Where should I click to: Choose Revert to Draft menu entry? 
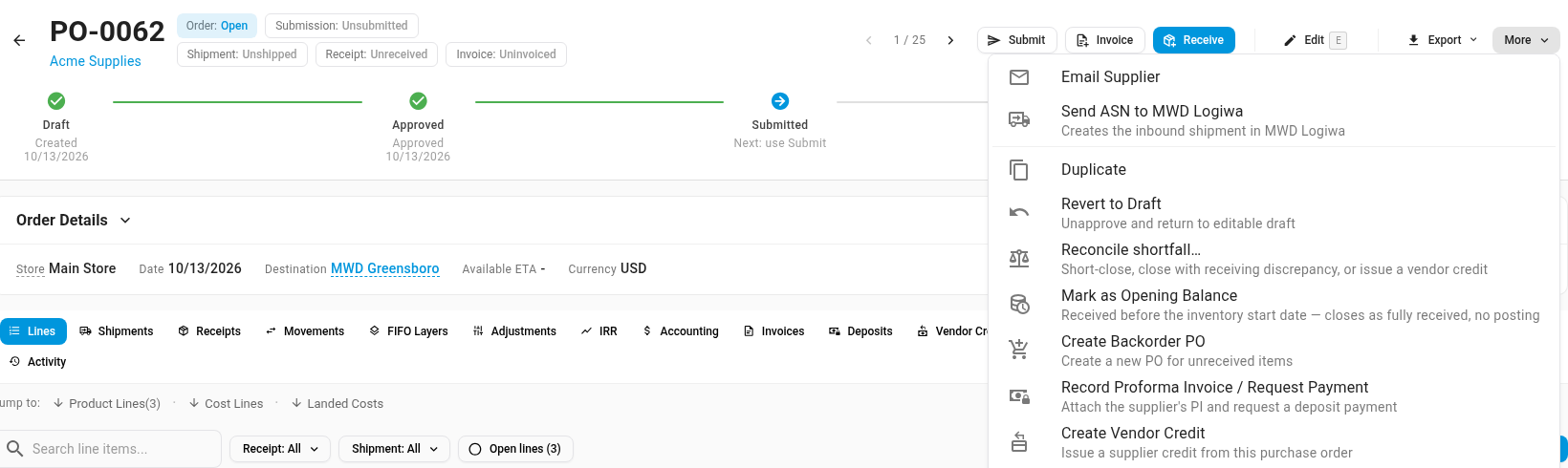(1274, 213)
